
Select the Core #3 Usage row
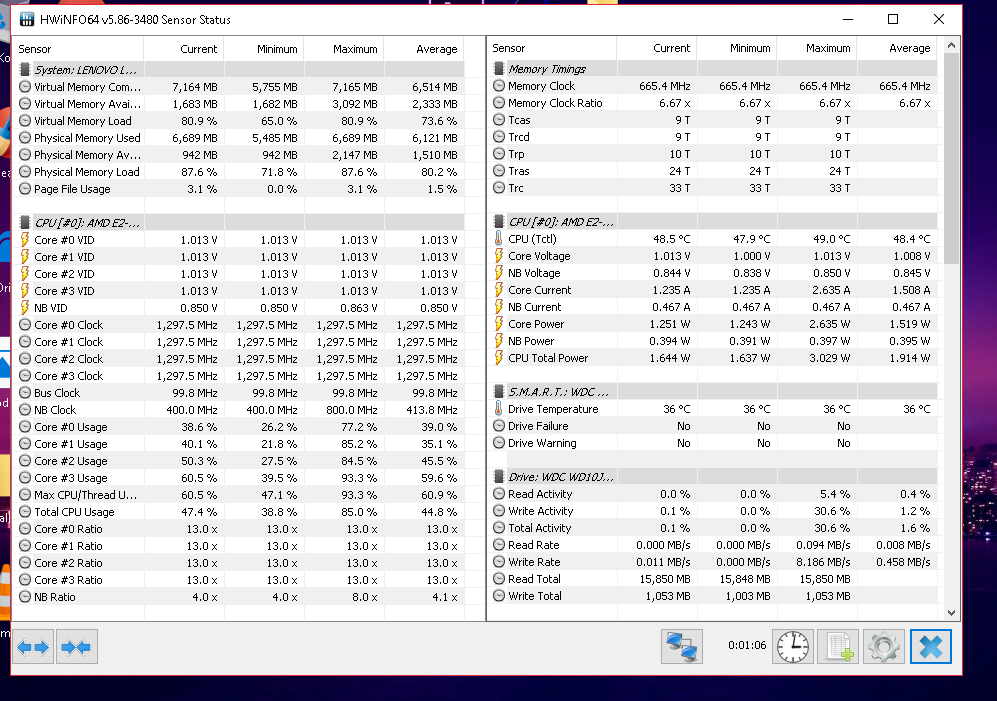pyautogui.click(x=238, y=478)
